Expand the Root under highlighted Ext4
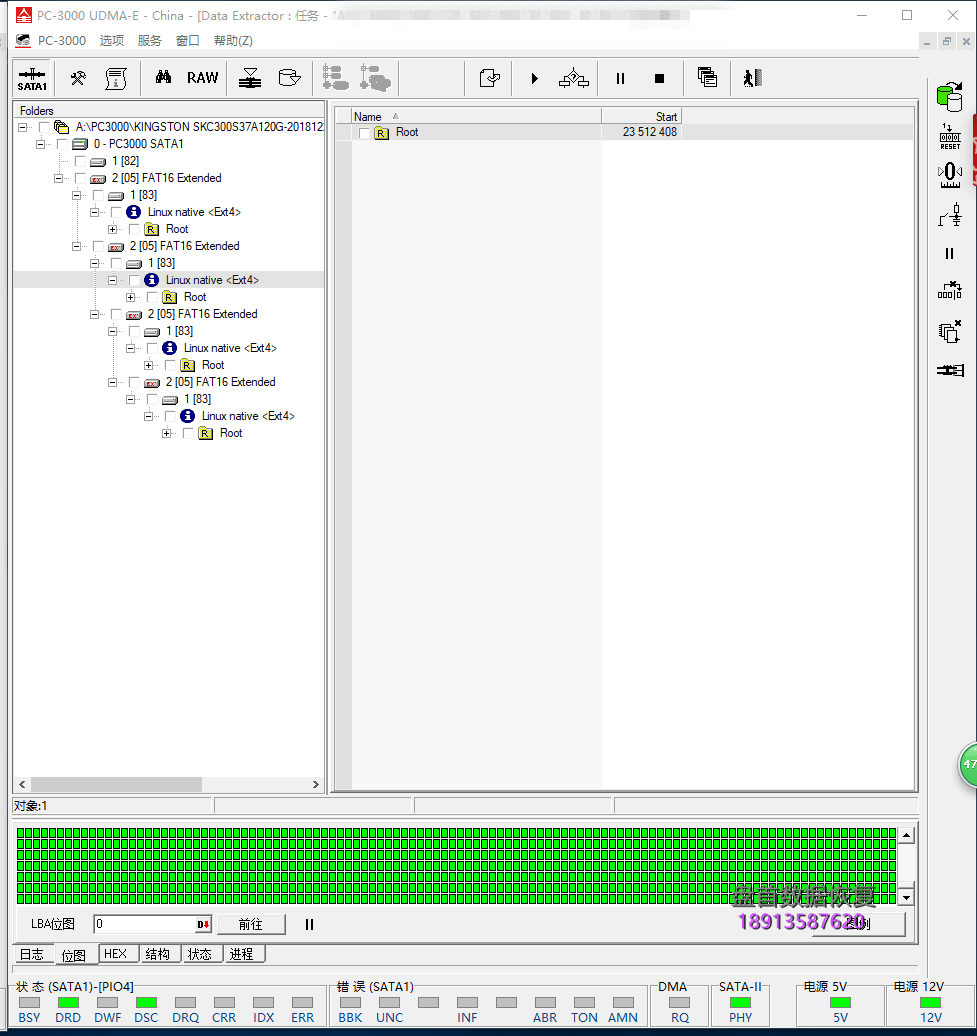977x1036 pixels. coord(131,297)
